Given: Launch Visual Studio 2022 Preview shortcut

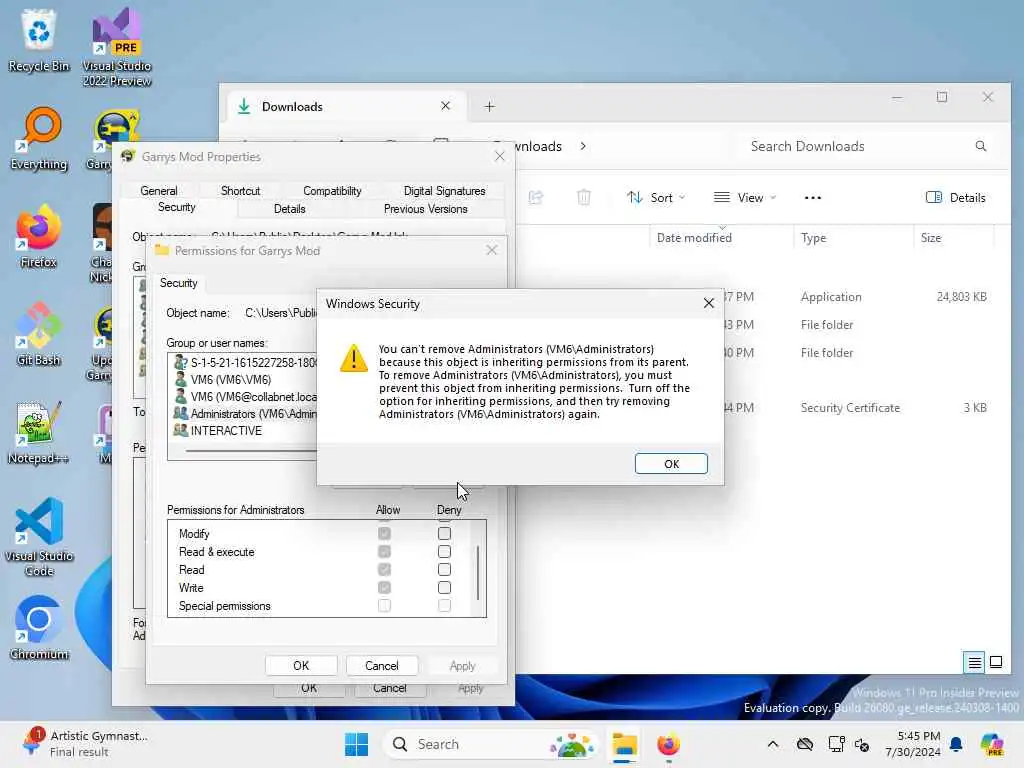Looking at the screenshot, I should [x=117, y=46].
